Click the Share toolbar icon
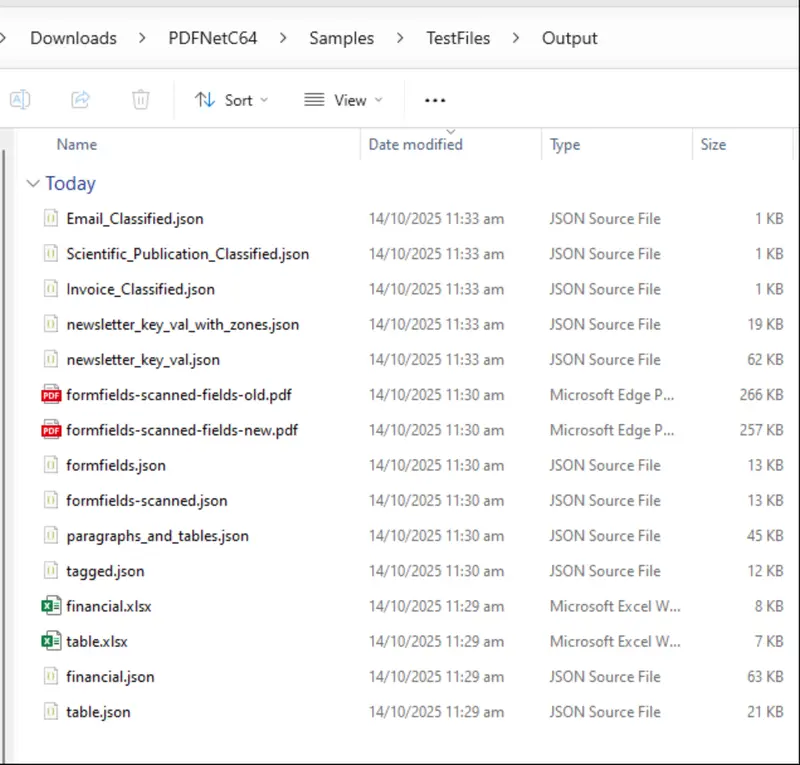Viewport: 800px width, 765px height. pyautogui.click(x=80, y=99)
